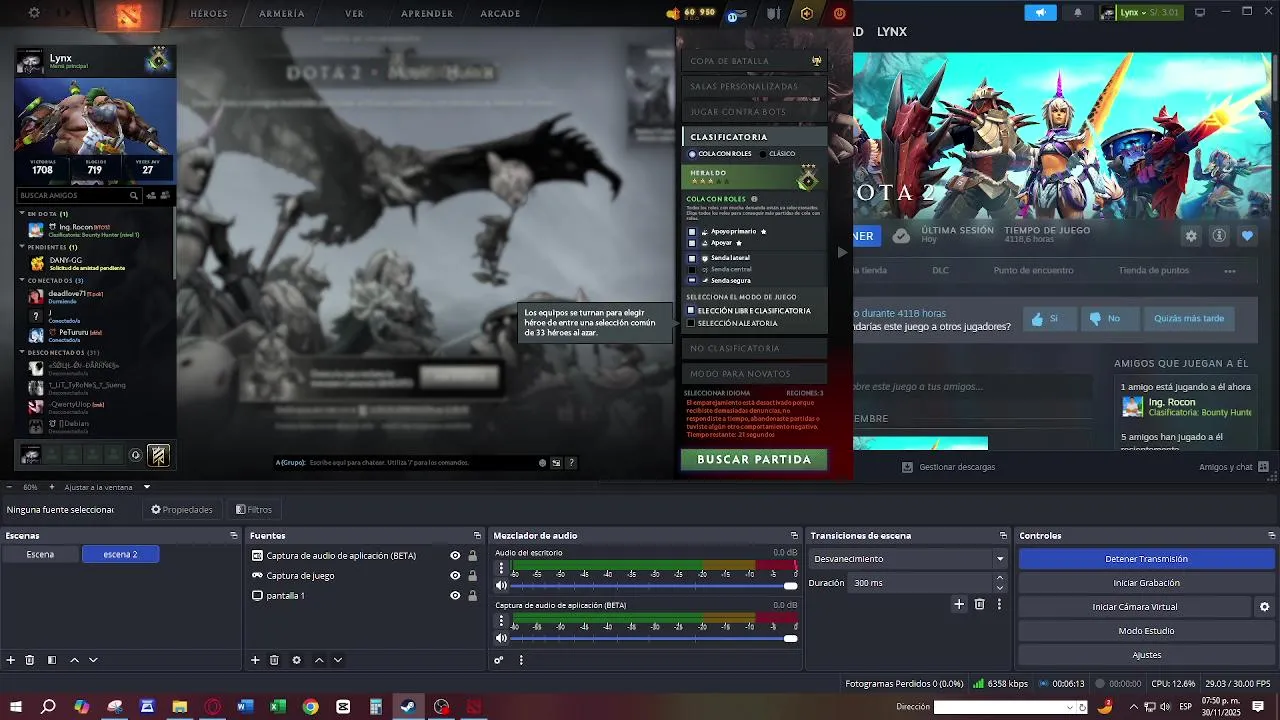Add a source with plus icon in Fuentes
The height and width of the screenshot is (720, 1280).
point(255,660)
